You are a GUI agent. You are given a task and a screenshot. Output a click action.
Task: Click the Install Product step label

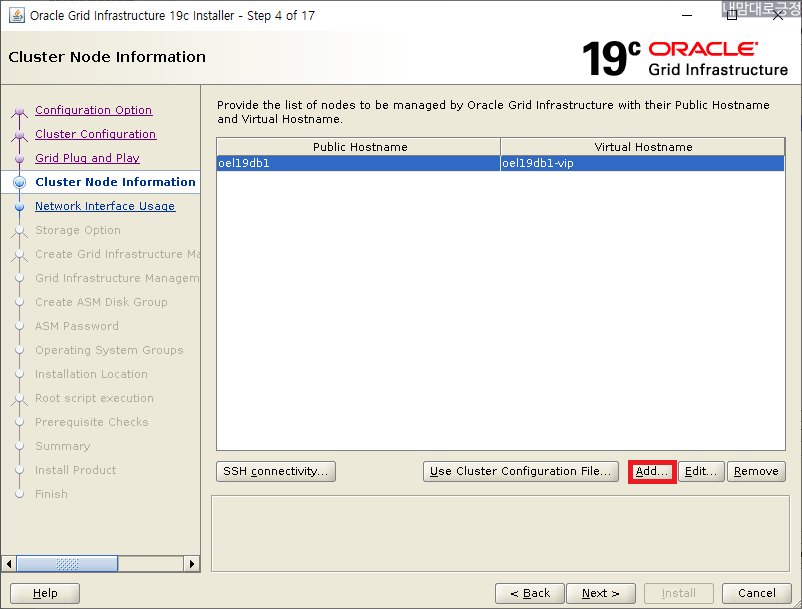75,470
